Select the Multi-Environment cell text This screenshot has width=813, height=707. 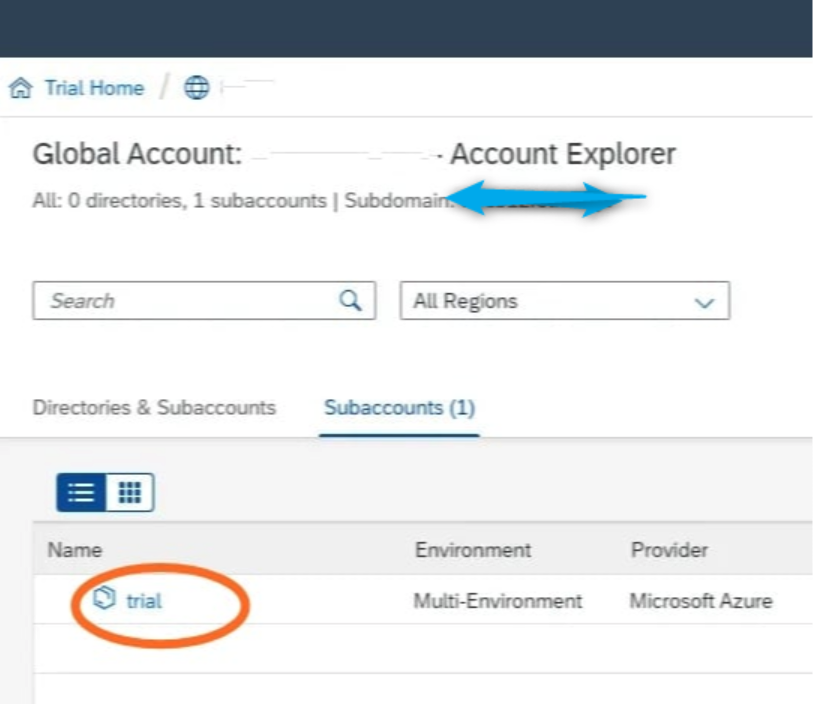[x=498, y=601]
